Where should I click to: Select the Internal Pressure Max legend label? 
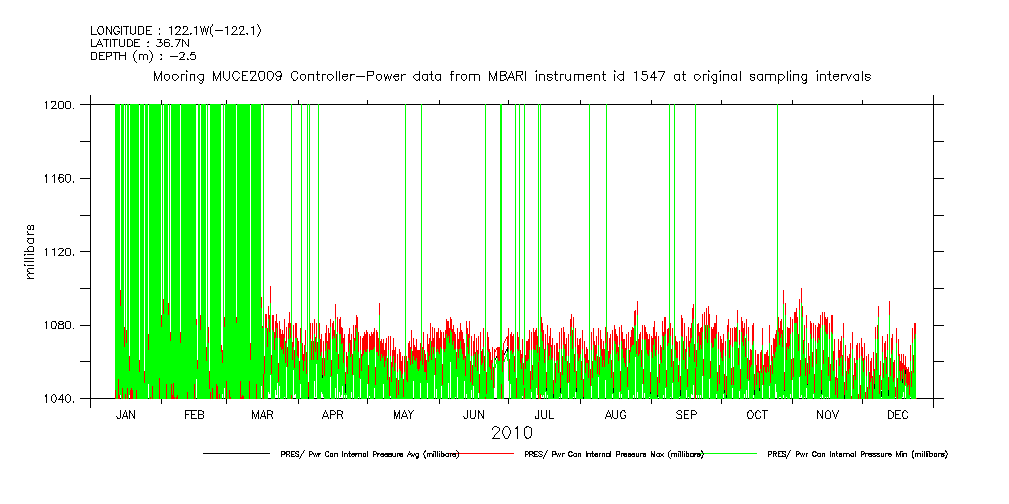pos(614,454)
